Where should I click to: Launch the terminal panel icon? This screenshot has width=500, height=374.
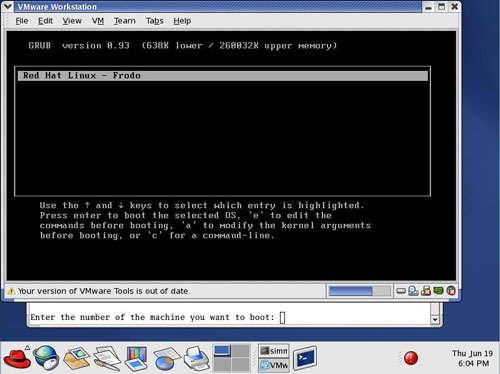click(x=305, y=358)
